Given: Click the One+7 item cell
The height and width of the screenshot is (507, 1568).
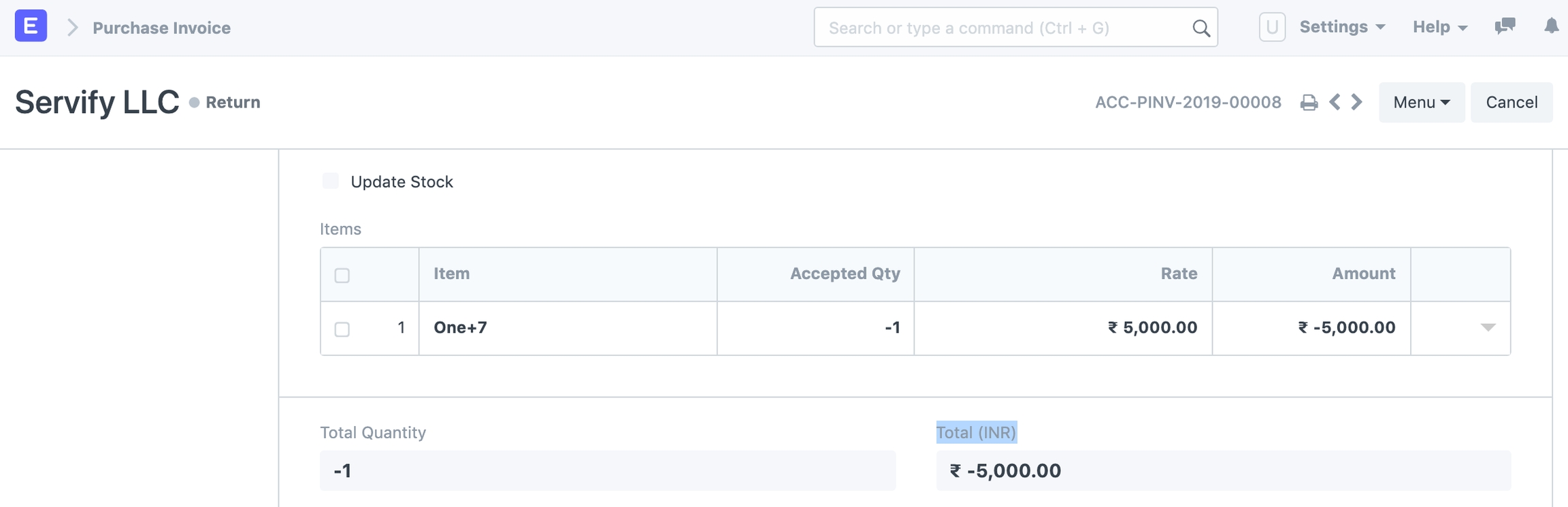Looking at the screenshot, I should point(567,328).
